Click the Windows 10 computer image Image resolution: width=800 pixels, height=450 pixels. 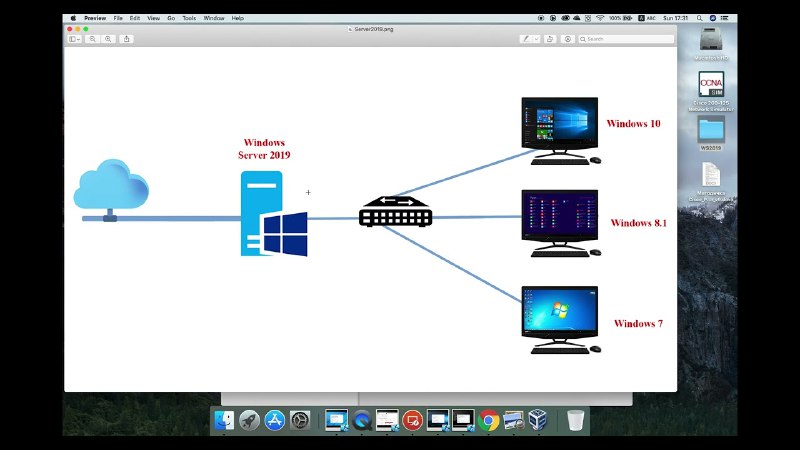[x=561, y=131]
